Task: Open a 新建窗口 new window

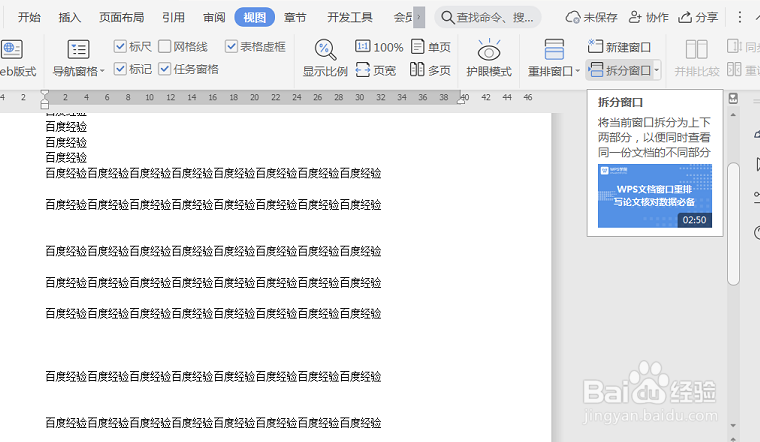Action: tap(619, 47)
